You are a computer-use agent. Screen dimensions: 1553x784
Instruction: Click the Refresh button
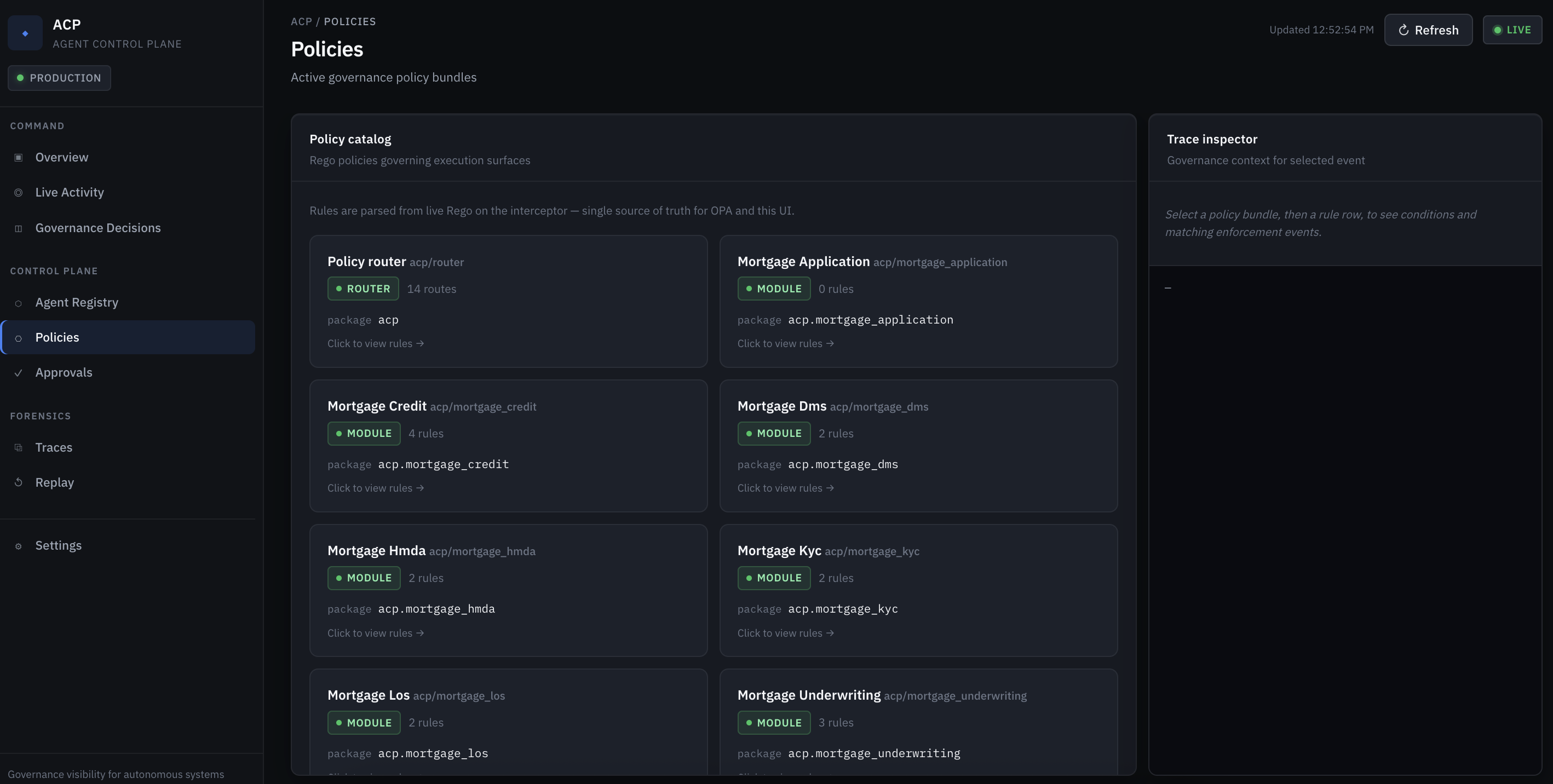pos(1428,30)
